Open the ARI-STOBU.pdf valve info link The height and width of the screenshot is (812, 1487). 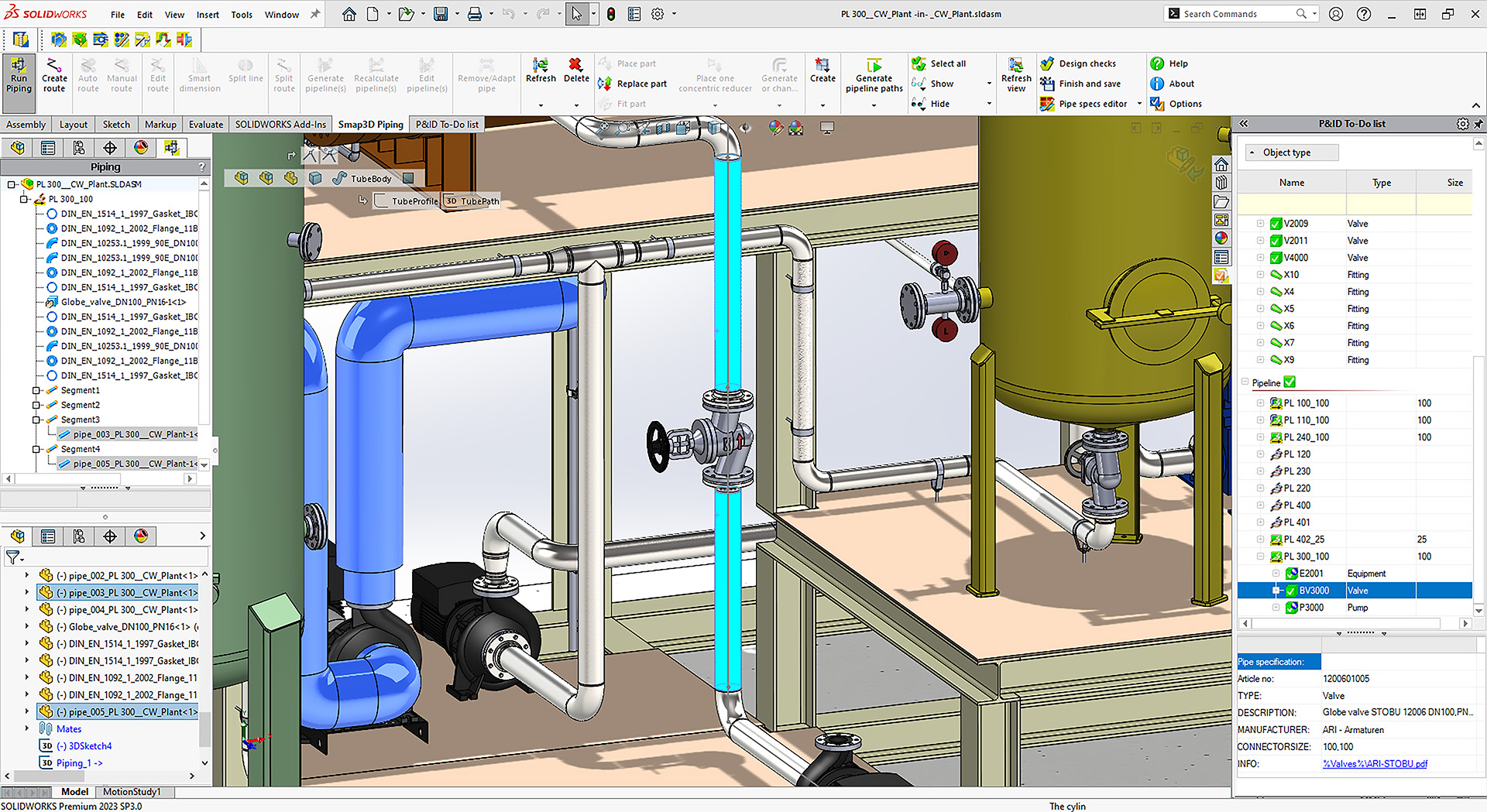pos(1375,764)
